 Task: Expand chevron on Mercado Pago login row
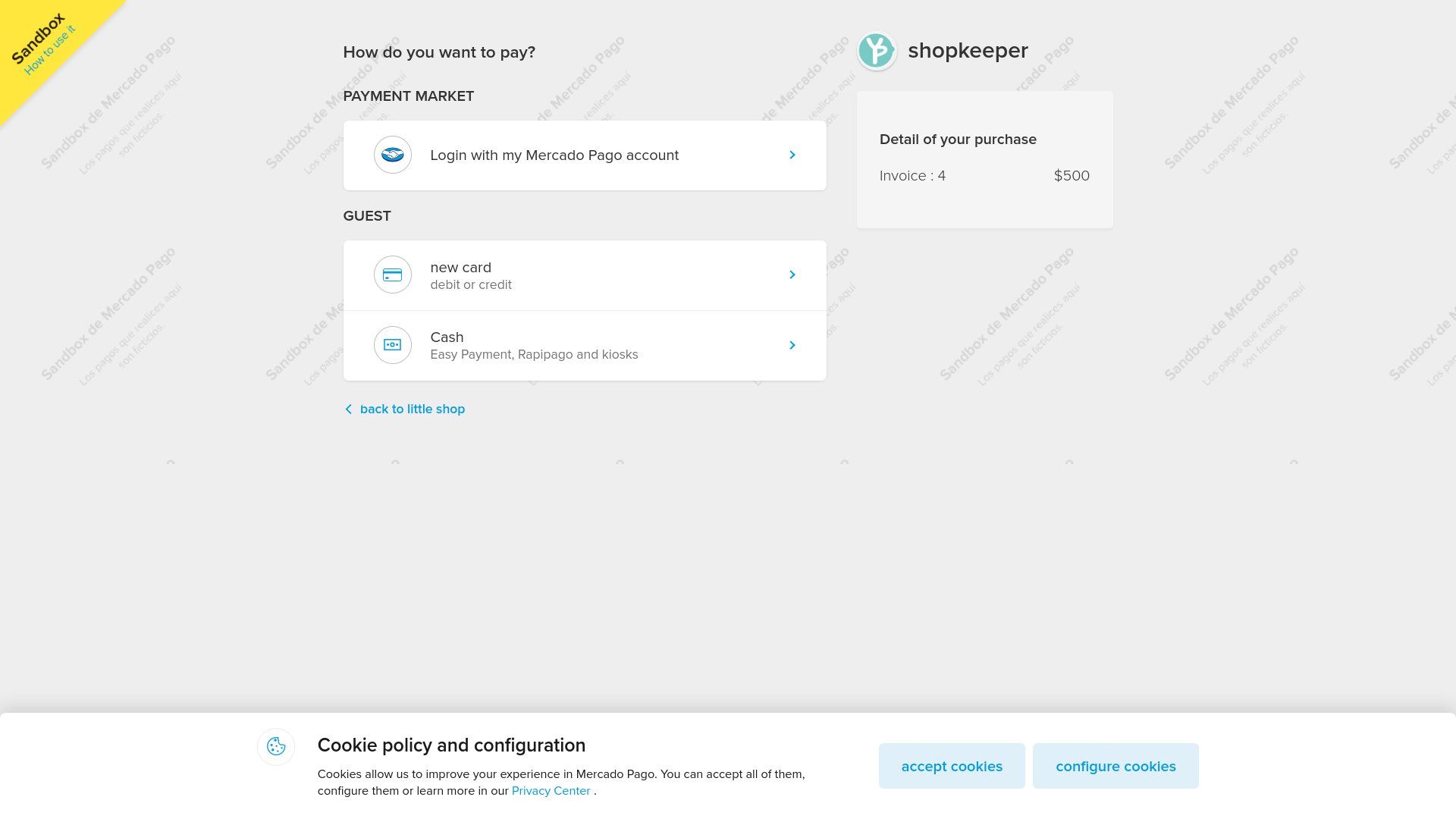[x=792, y=155]
